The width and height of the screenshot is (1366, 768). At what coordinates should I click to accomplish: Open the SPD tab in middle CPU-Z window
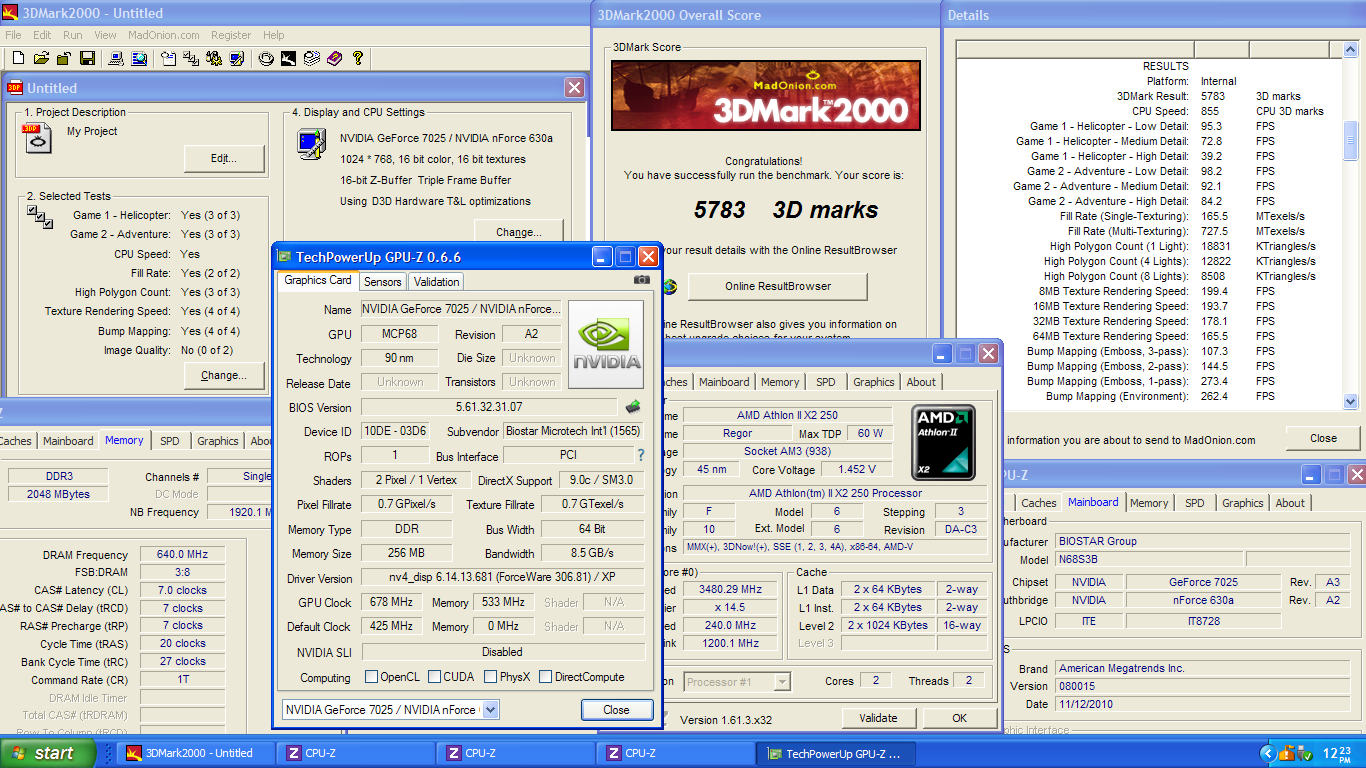(825, 382)
